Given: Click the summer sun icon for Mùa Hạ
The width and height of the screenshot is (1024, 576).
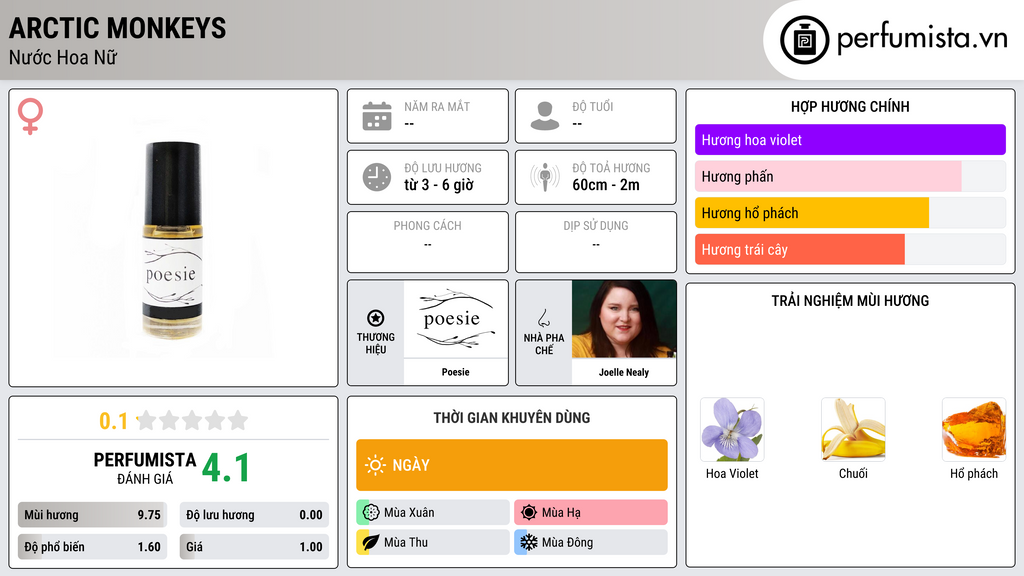Looking at the screenshot, I should pyautogui.click(x=529, y=513).
